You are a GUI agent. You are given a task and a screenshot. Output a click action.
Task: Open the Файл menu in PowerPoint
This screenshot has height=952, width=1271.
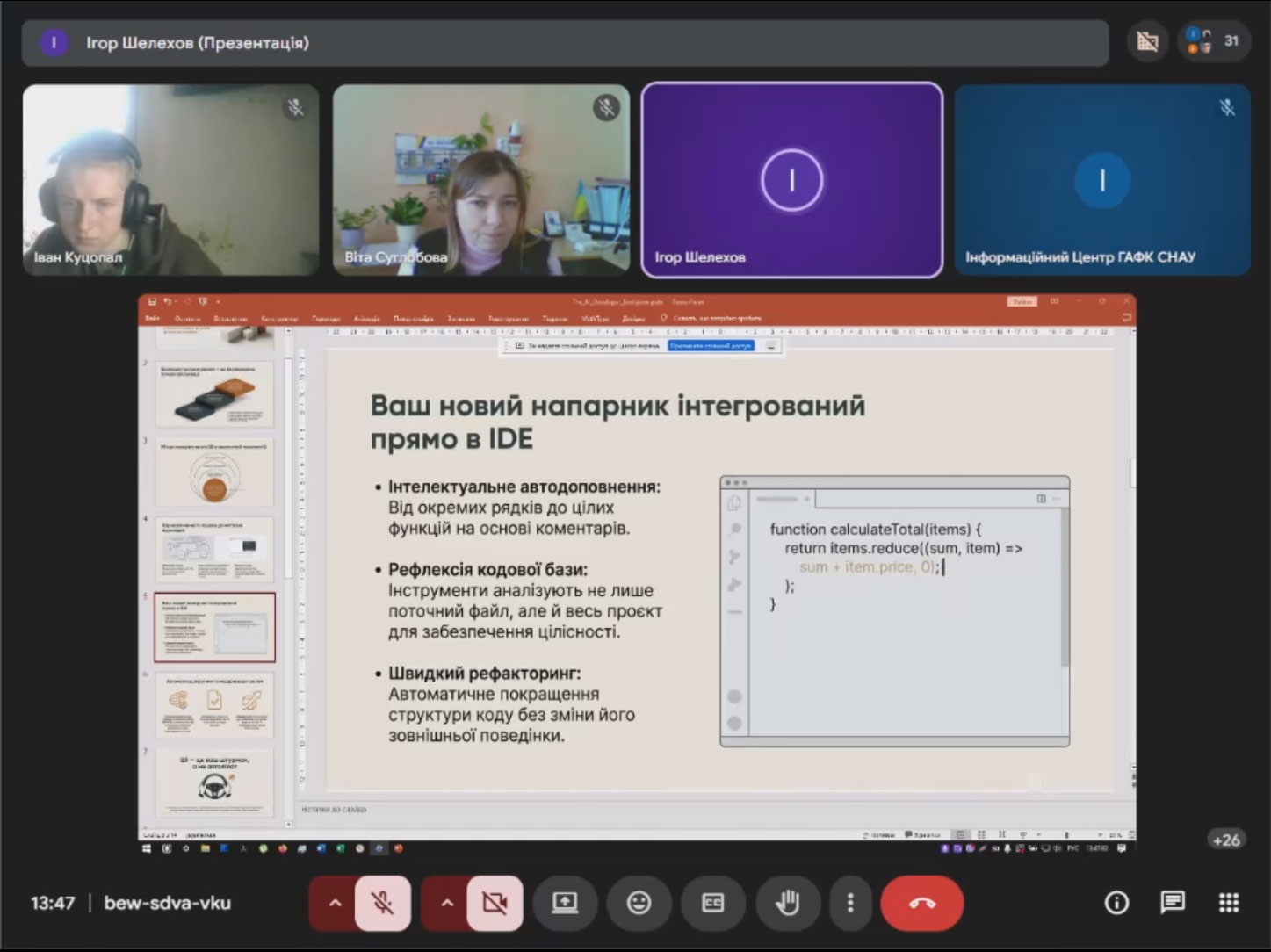click(x=151, y=318)
